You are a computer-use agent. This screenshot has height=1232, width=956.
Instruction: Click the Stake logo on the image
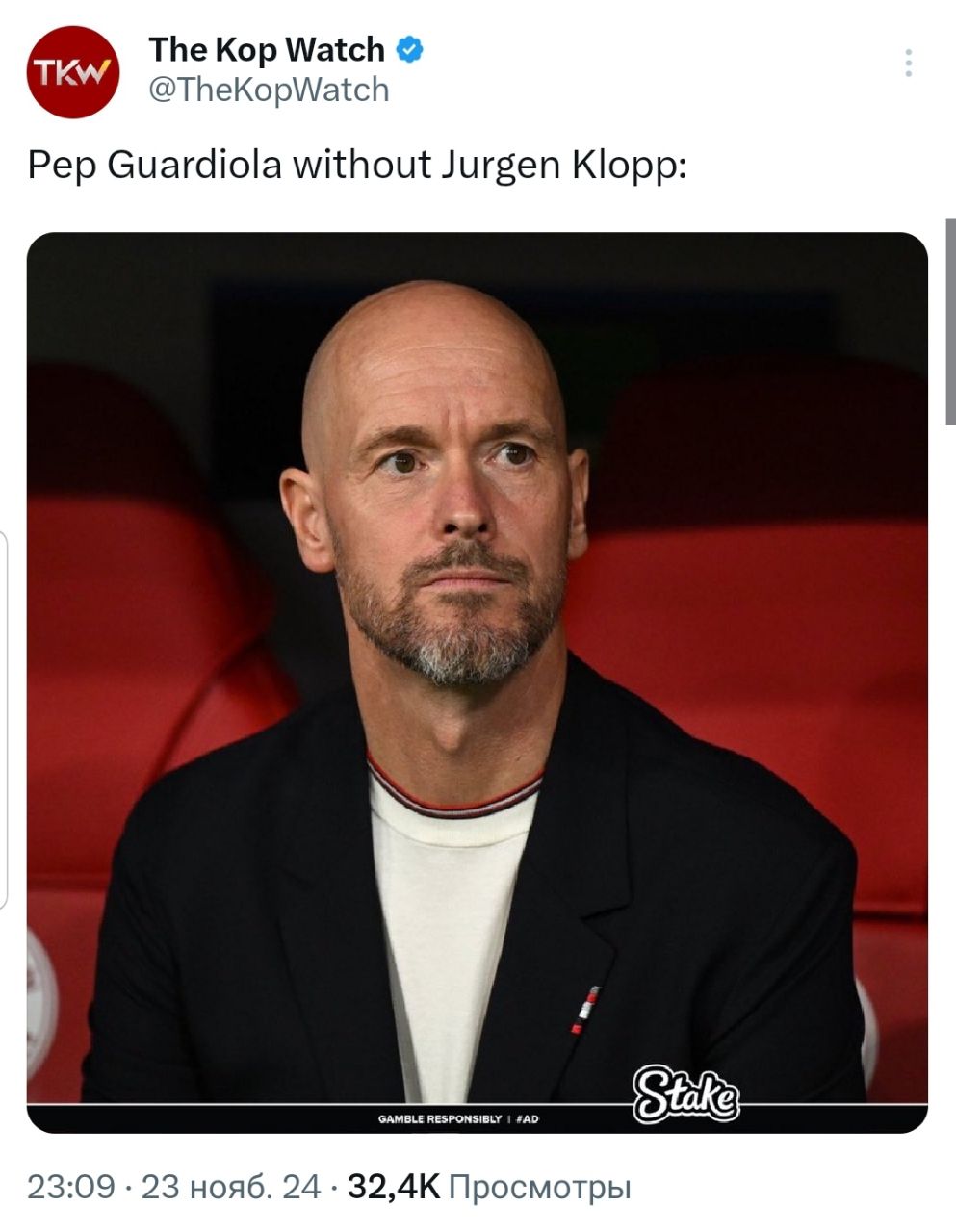click(x=685, y=1093)
